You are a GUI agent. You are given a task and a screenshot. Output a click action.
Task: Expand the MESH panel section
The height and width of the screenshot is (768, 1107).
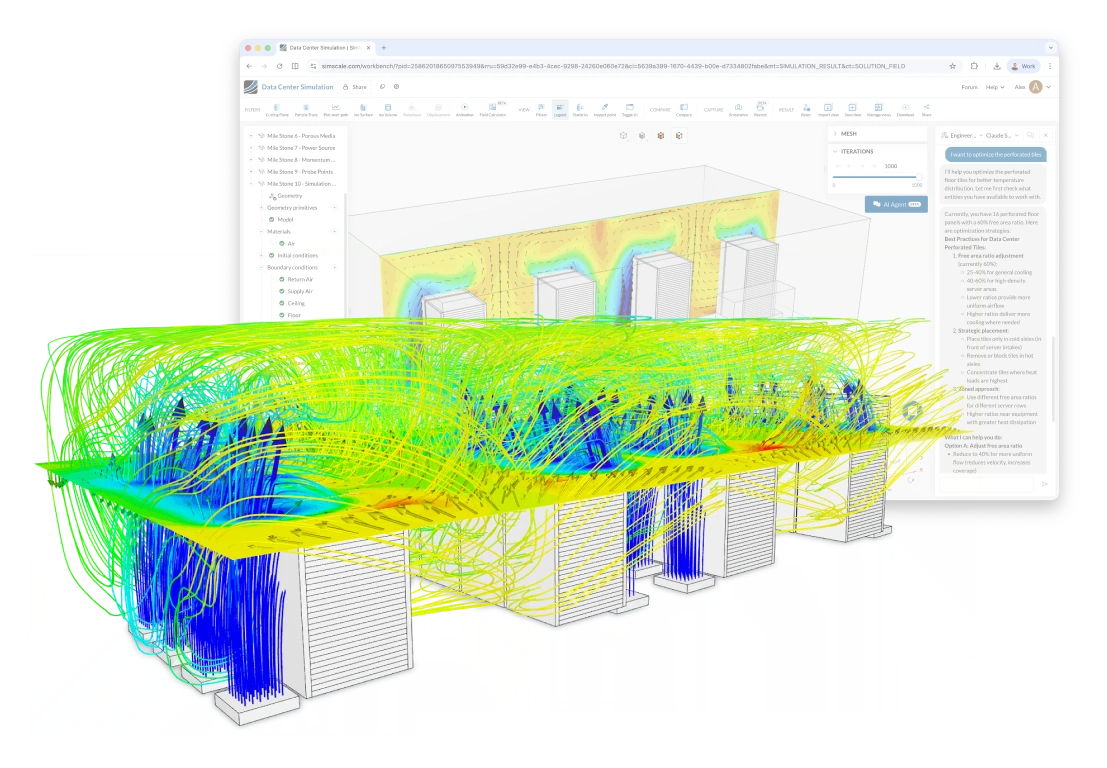(x=835, y=133)
